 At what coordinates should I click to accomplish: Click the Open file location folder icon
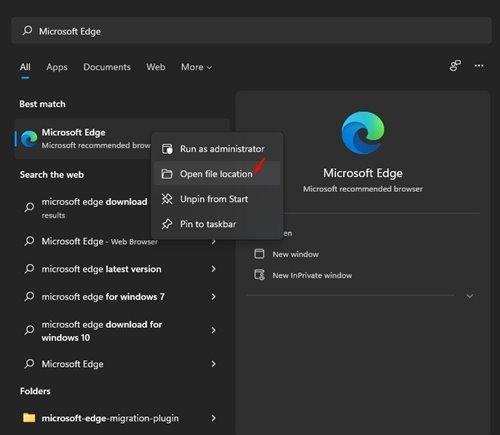[167, 174]
